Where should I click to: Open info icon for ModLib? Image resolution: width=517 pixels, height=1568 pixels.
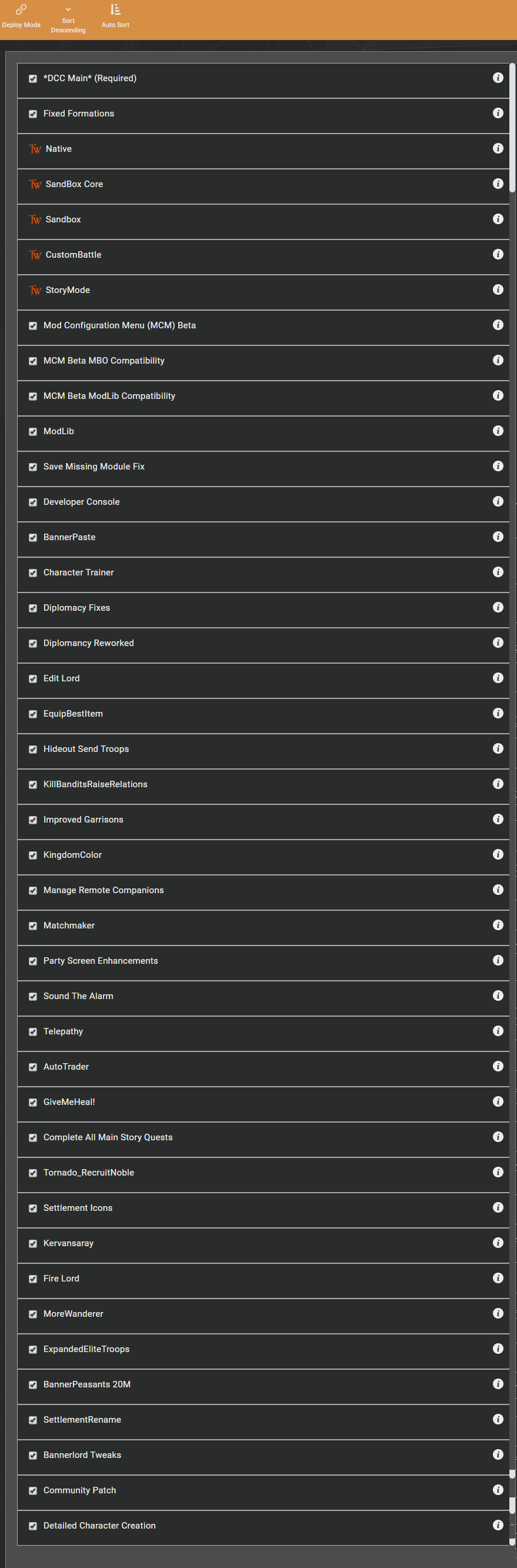(x=498, y=431)
